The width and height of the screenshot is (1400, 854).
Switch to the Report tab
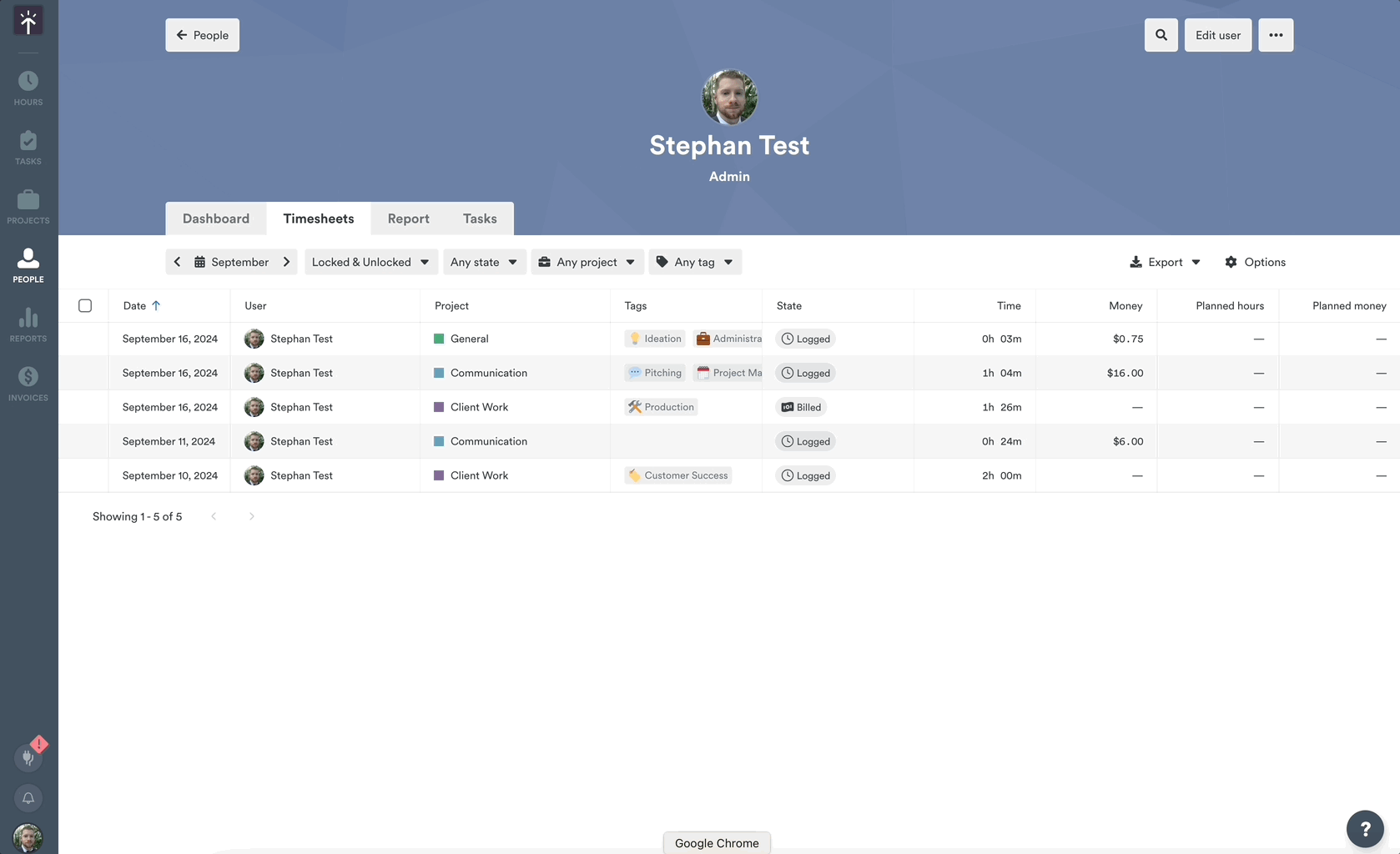tap(408, 219)
